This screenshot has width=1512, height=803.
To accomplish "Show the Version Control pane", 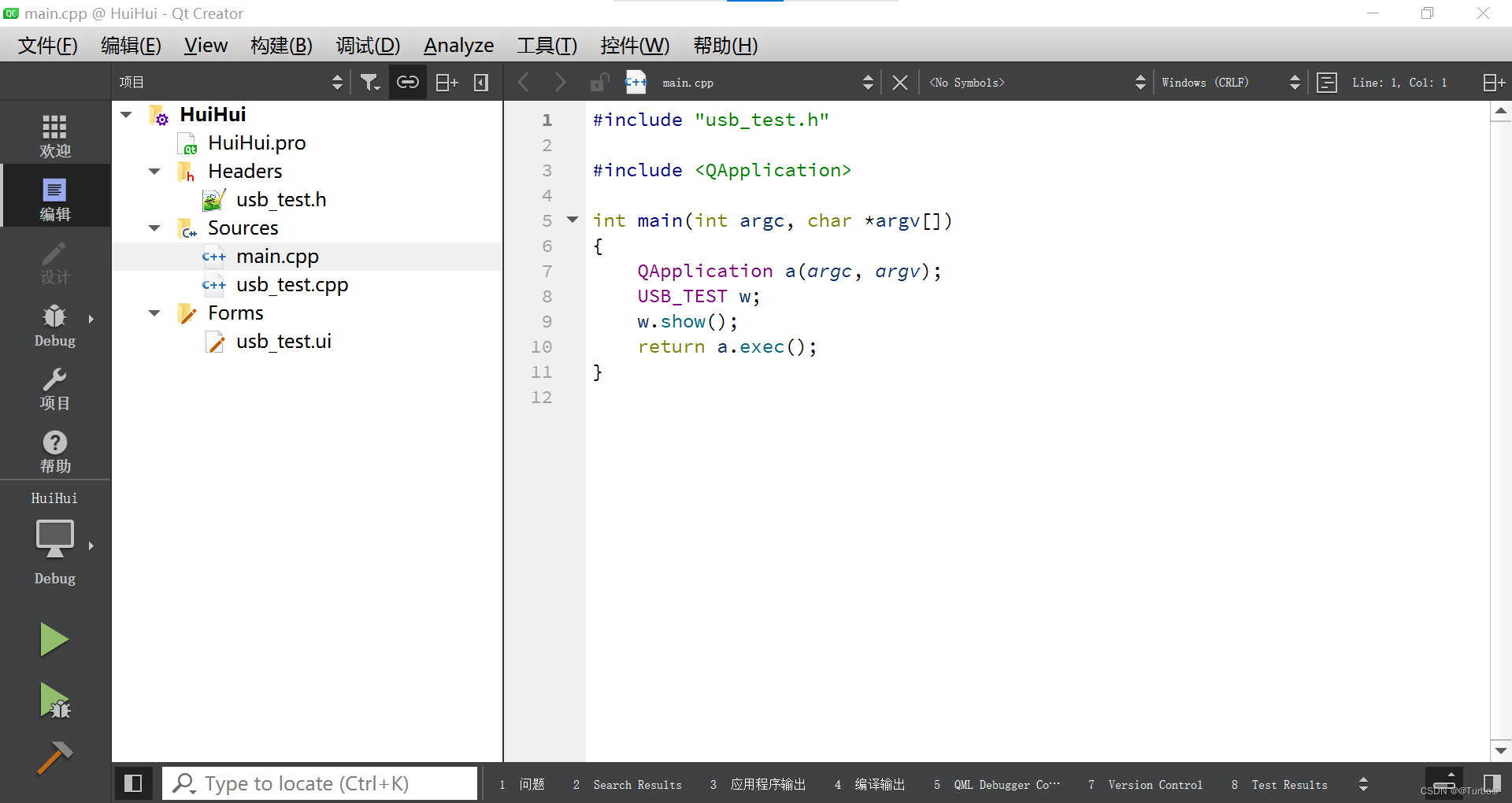I will pyautogui.click(x=1145, y=784).
